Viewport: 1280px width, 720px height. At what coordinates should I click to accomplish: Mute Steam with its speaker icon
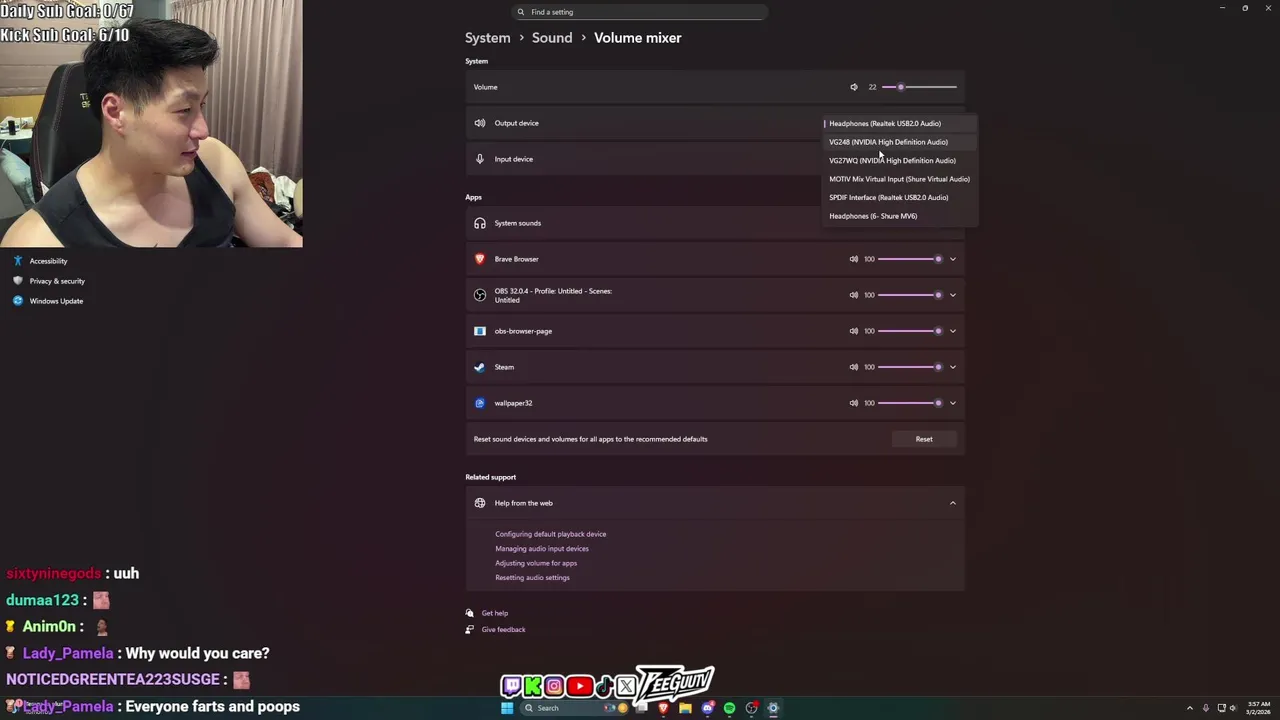click(854, 367)
